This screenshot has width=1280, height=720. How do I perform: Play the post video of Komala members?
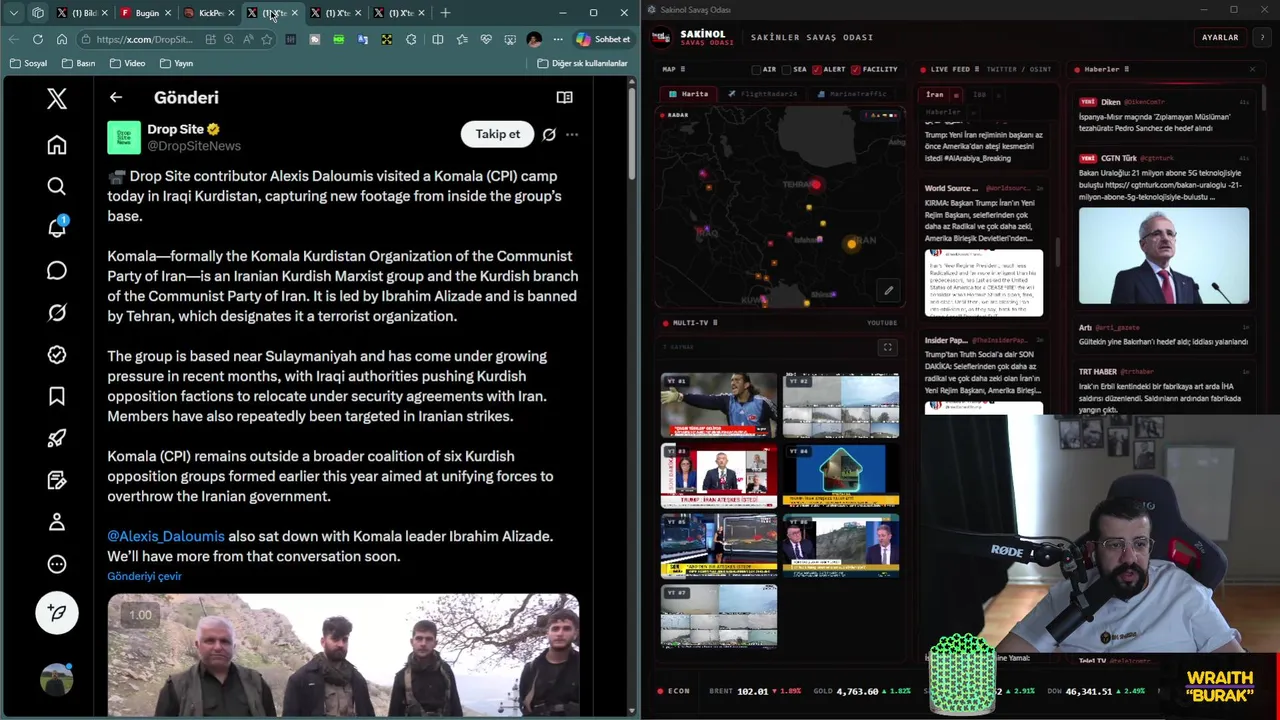point(343,656)
